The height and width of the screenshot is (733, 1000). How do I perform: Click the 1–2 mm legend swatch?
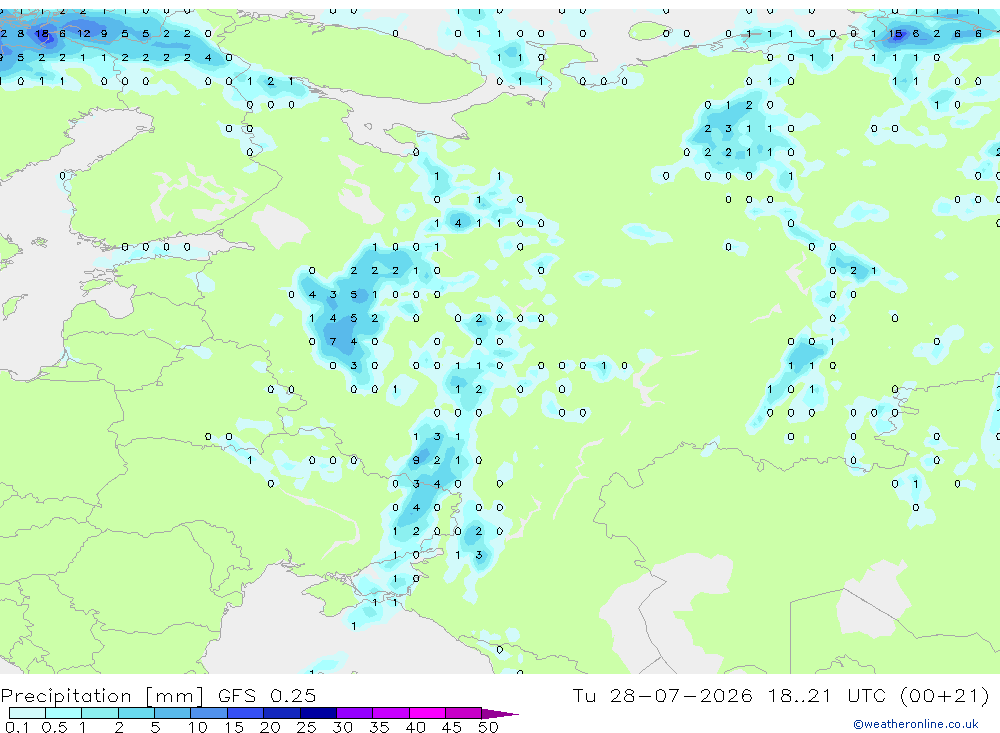(x=100, y=713)
